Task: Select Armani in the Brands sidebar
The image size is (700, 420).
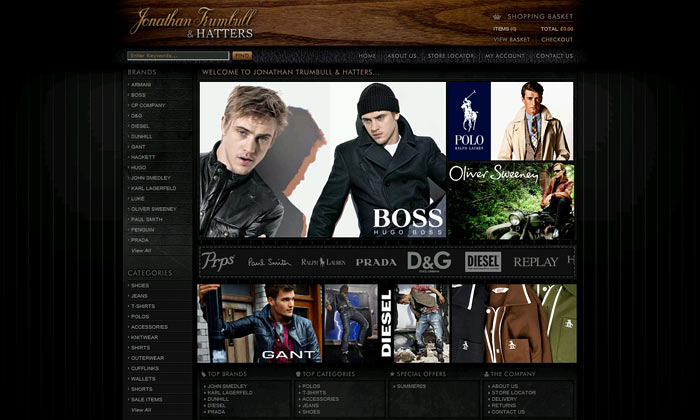Action: [141, 85]
